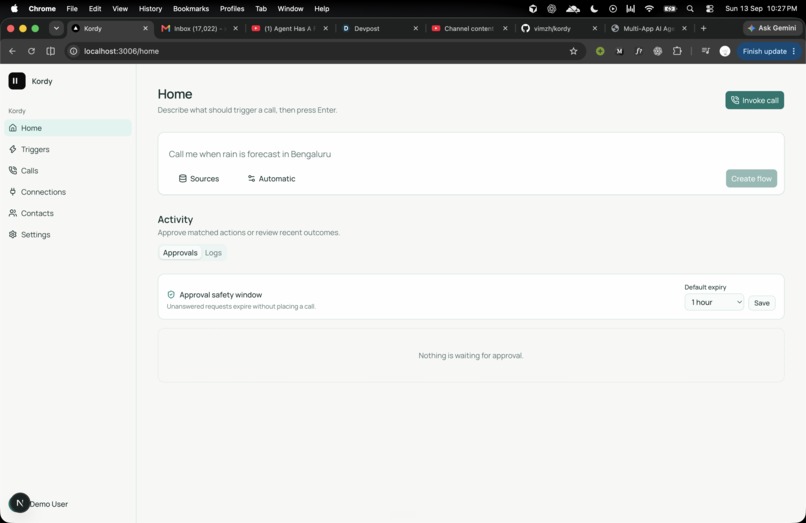Switch to the Approvals tab
Image resolution: width=806 pixels, height=523 pixels.
click(180, 253)
